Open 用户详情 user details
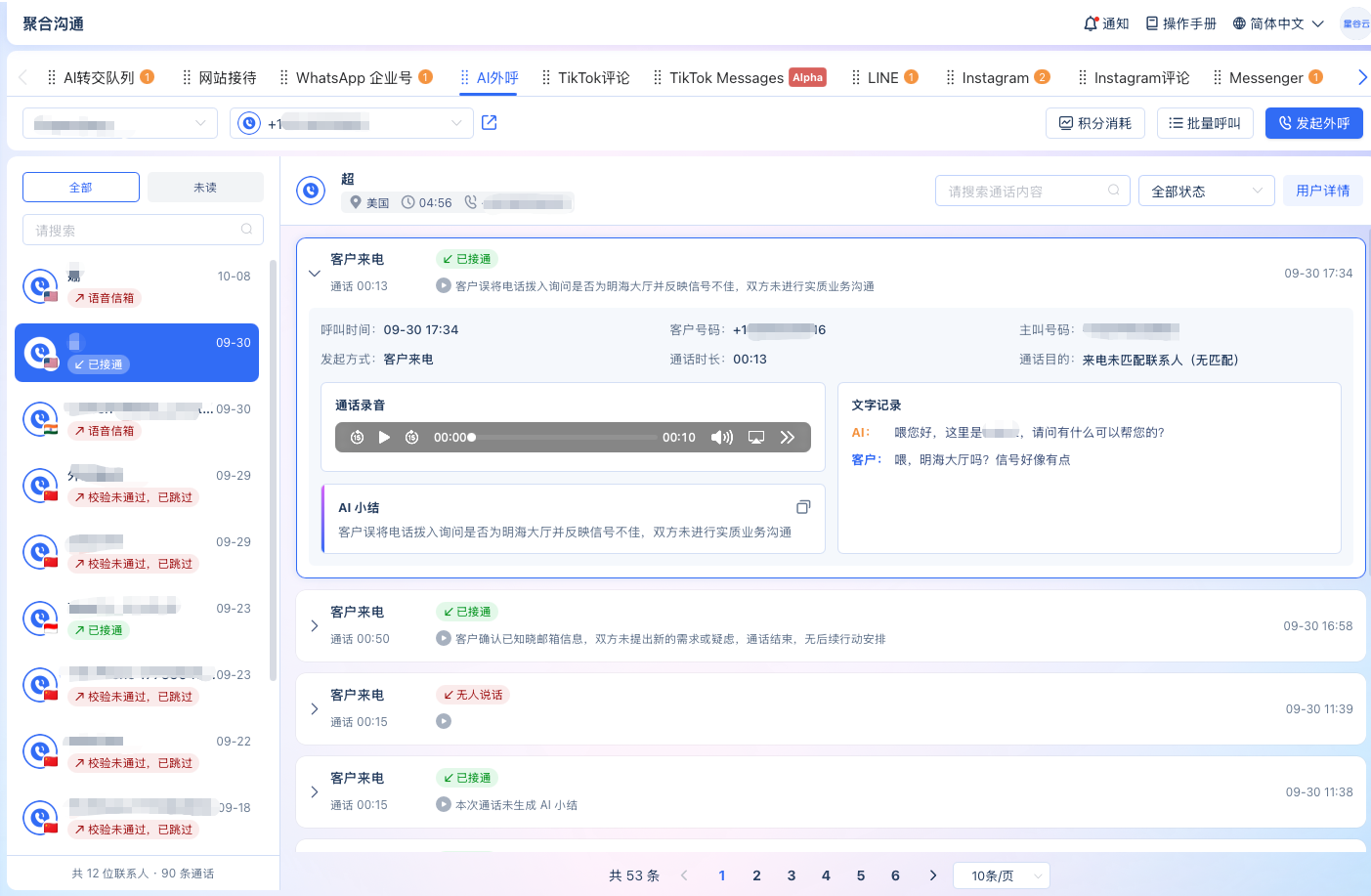This screenshot has height=896, width=1371. coord(1323,191)
